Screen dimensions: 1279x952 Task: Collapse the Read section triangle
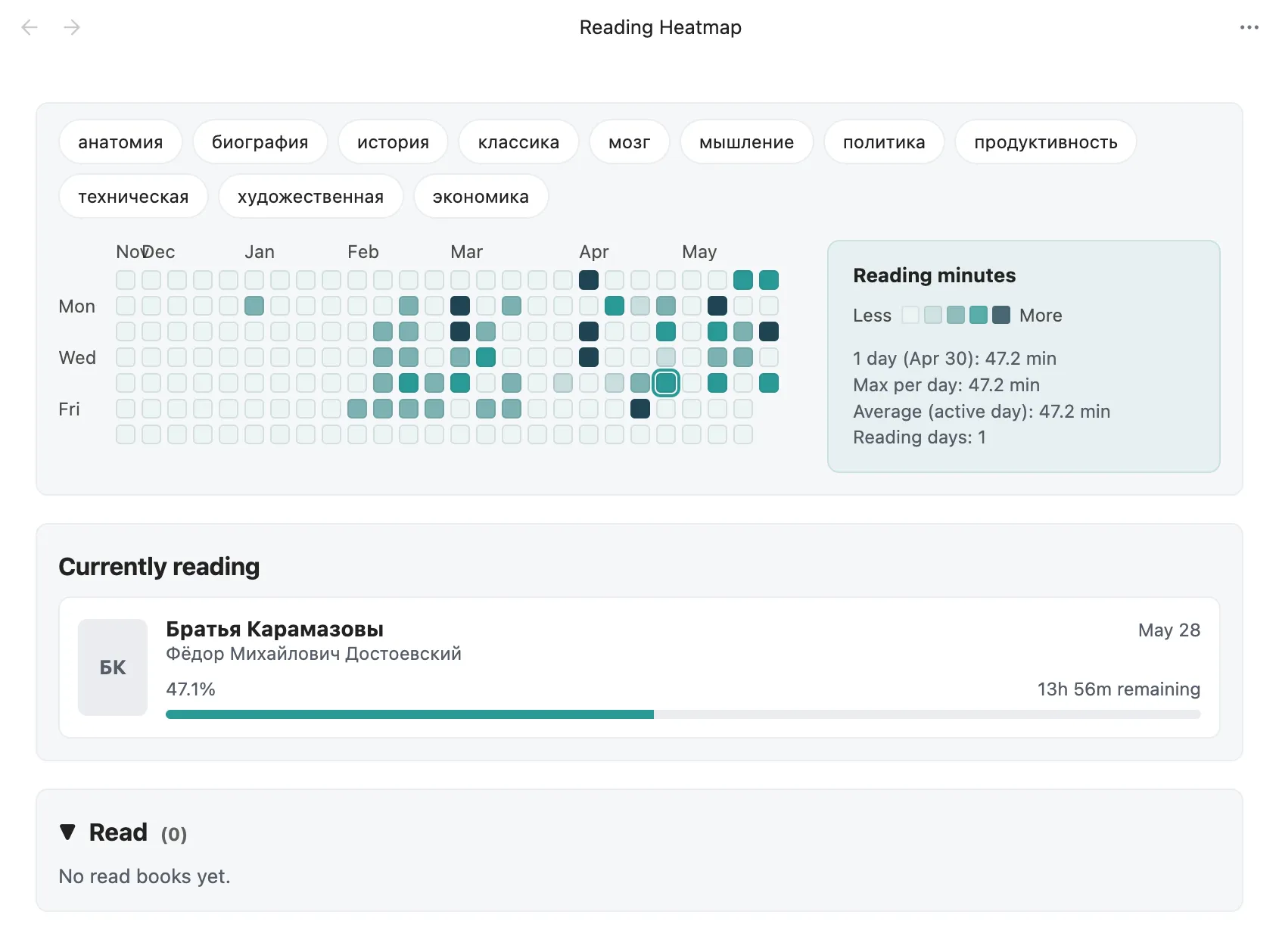(67, 832)
